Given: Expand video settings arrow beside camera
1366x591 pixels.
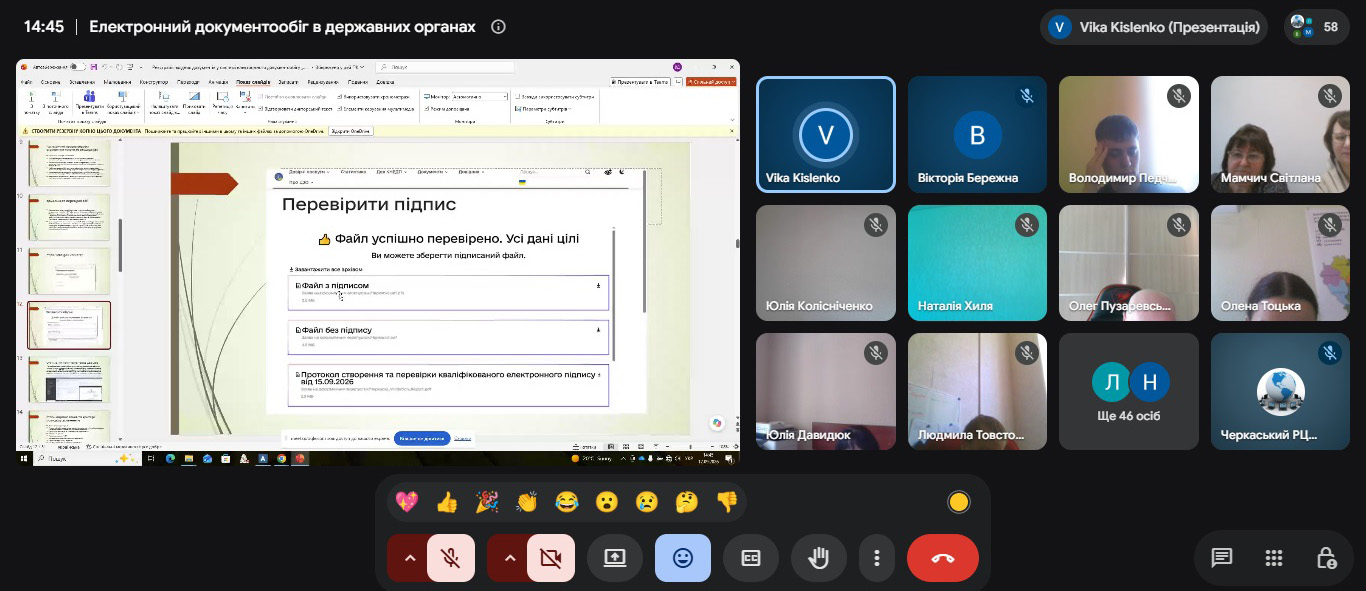Looking at the screenshot, I should [x=508, y=558].
